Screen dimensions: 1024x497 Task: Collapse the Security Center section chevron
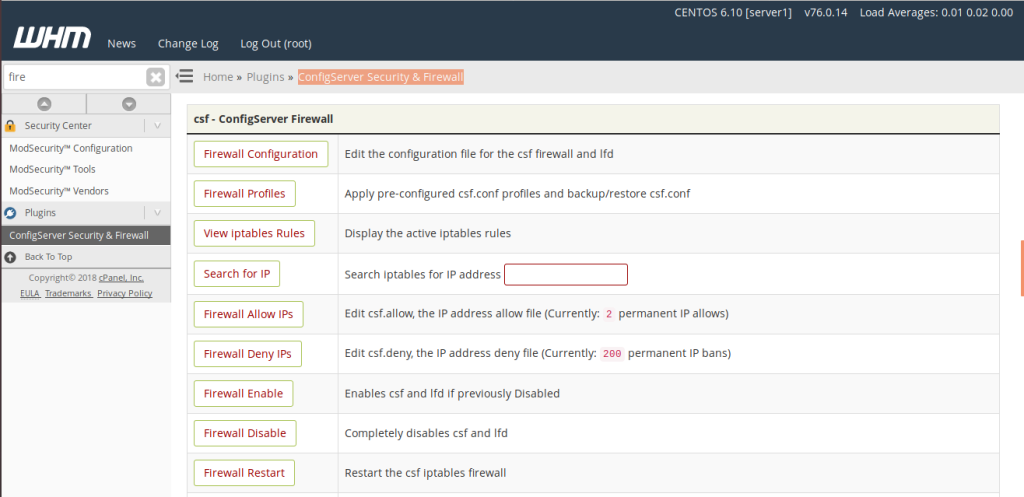click(x=157, y=125)
